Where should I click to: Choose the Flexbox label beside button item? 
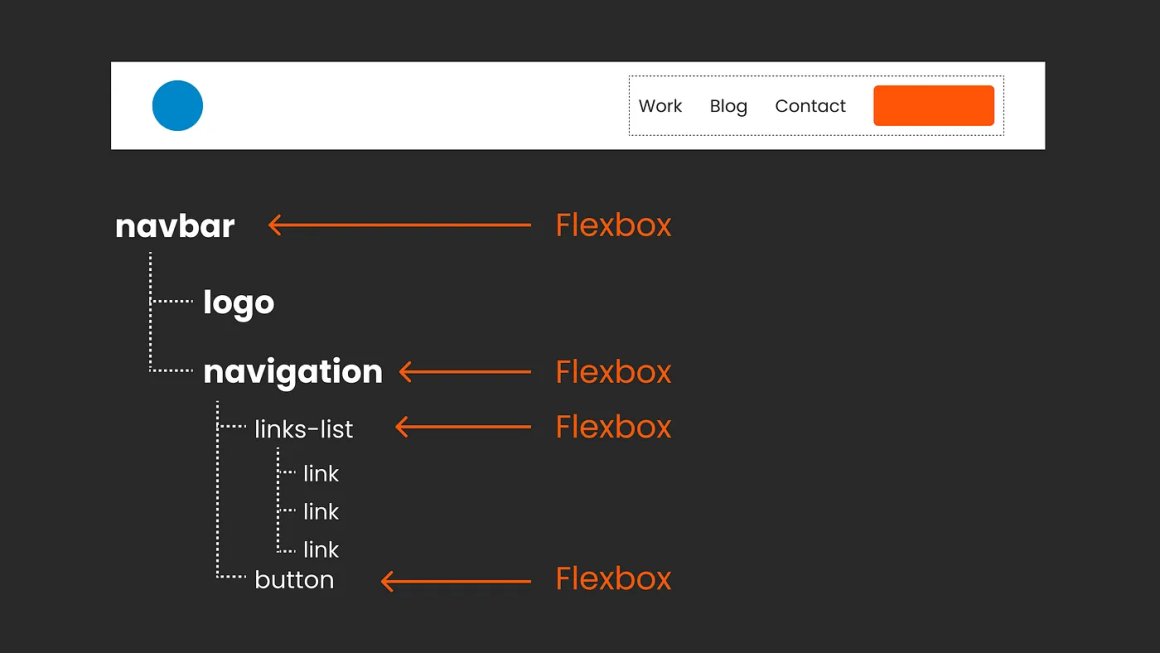(613, 579)
